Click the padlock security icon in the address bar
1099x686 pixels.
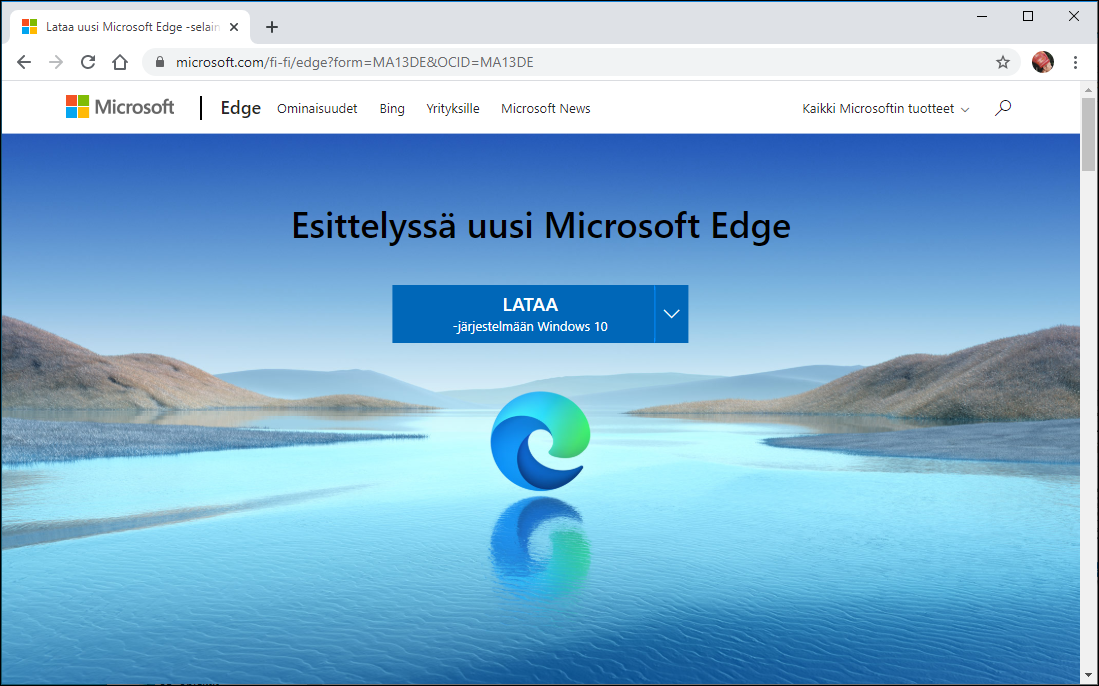[158, 62]
